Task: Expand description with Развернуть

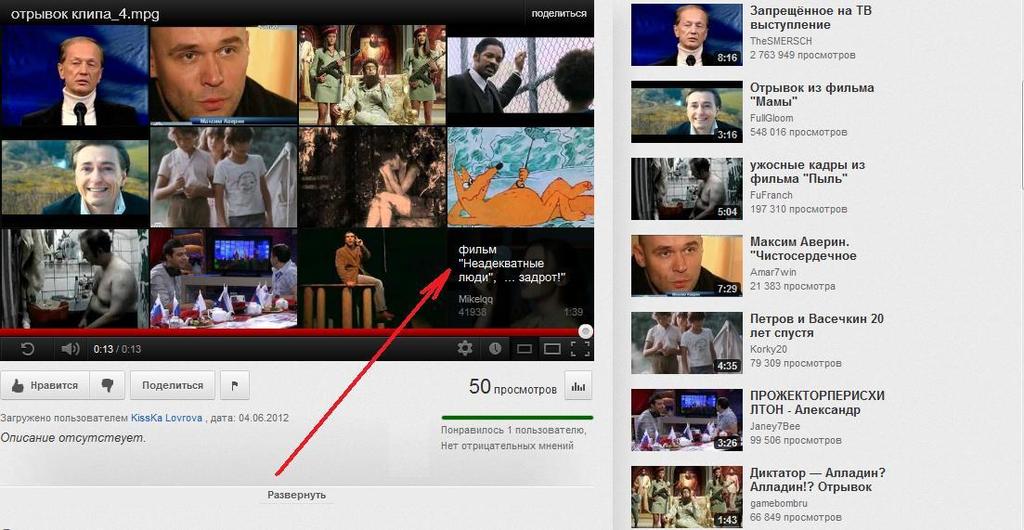Action: click(x=296, y=495)
